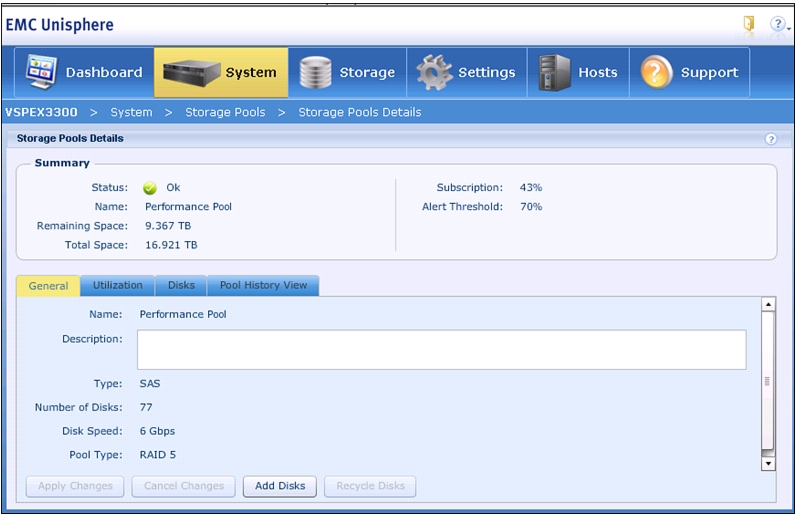
Task: Click the System storage array icon
Action: [x=191, y=73]
